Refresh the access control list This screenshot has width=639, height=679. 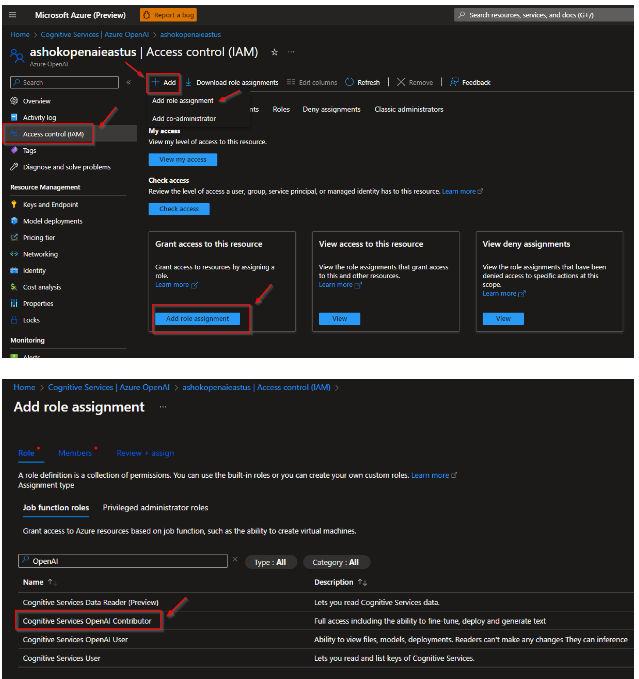363,82
